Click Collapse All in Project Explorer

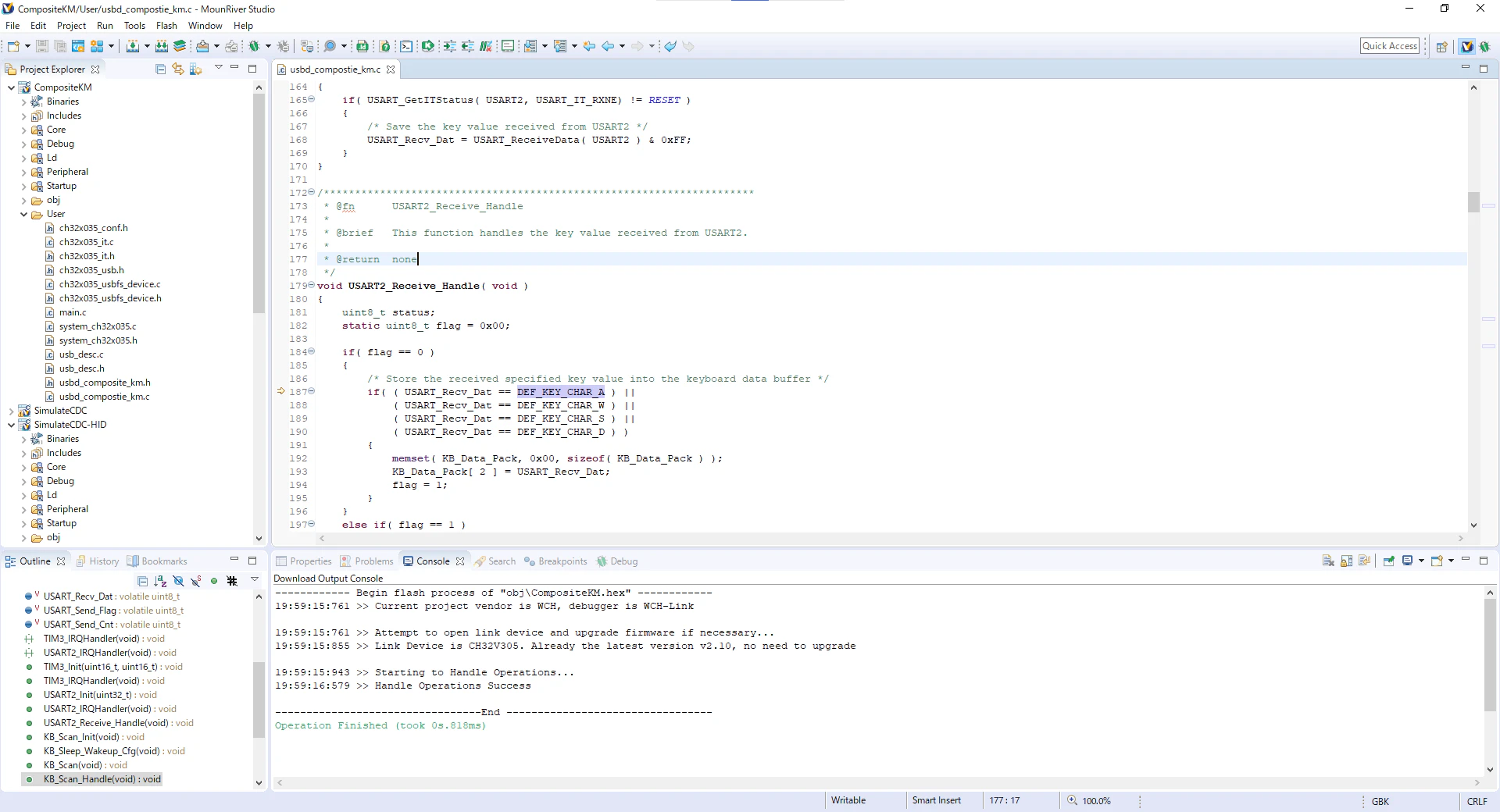[x=160, y=69]
